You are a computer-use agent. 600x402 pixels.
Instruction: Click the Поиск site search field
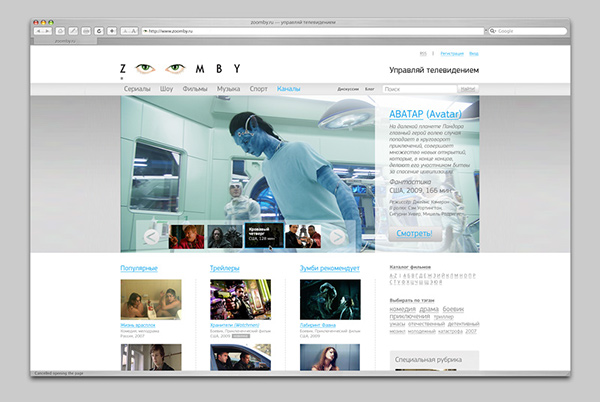[419, 89]
